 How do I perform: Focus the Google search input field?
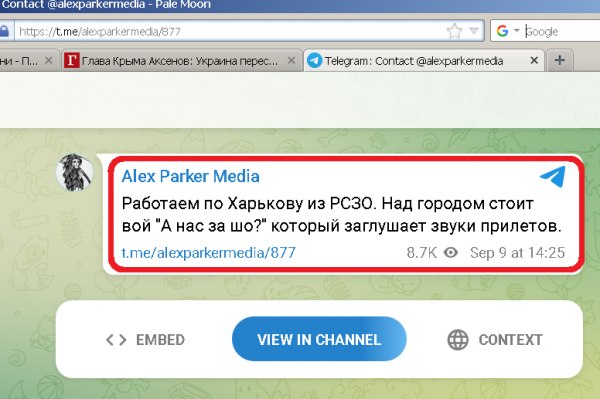[x=562, y=31]
